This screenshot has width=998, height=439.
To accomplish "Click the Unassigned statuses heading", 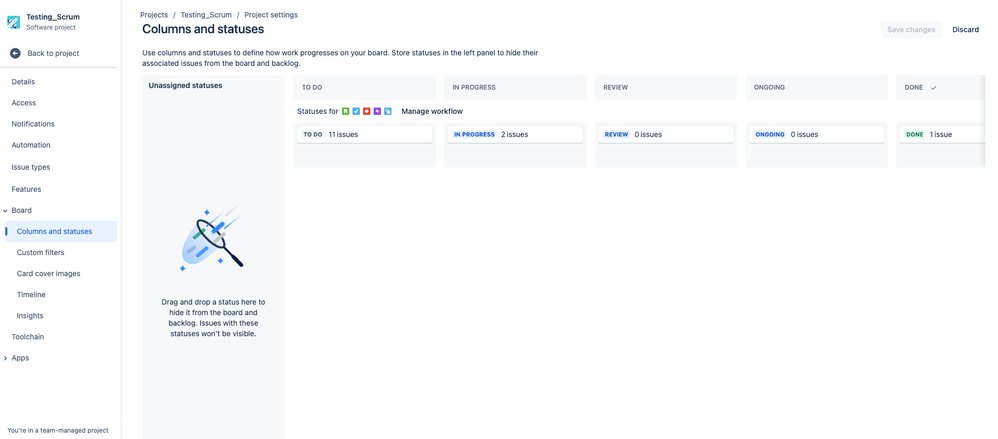I will (185, 85).
